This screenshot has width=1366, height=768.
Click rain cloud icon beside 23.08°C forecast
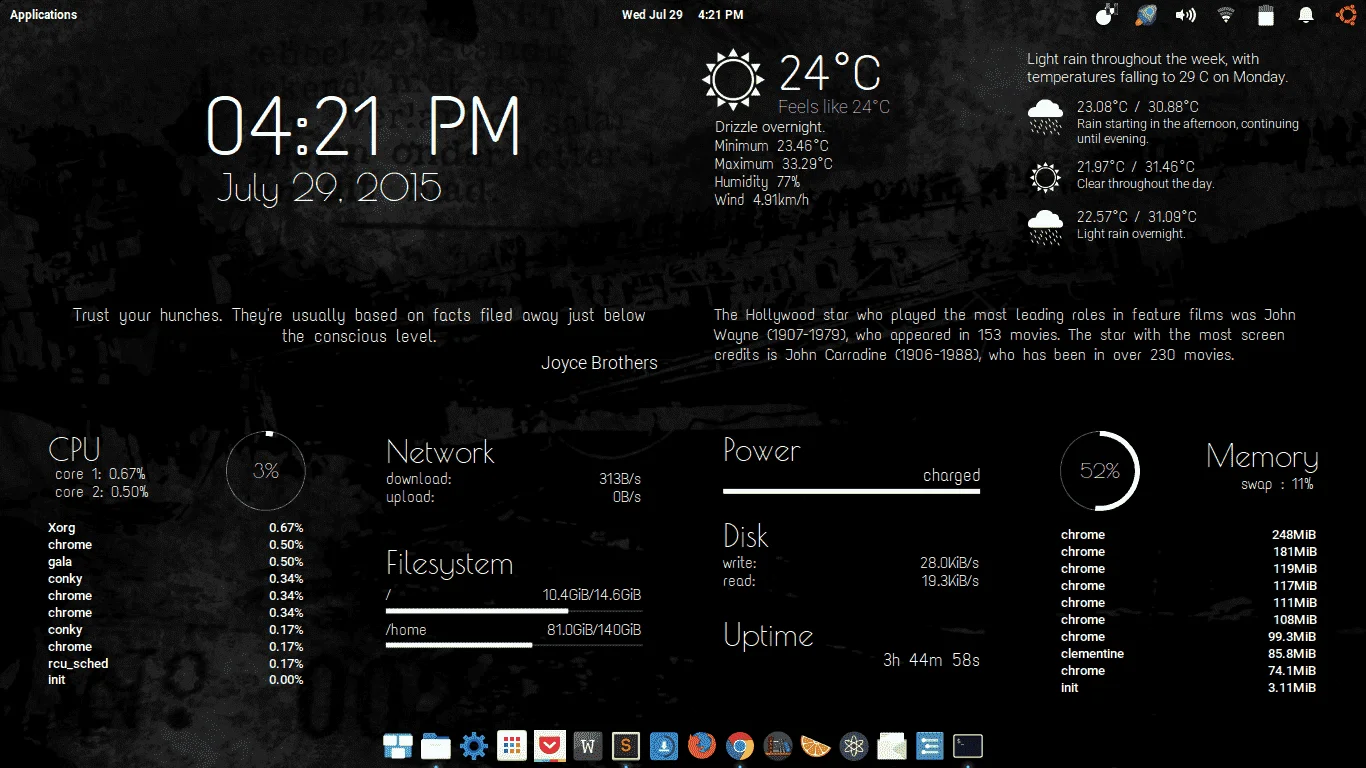pyautogui.click(x=1046, y=117)
